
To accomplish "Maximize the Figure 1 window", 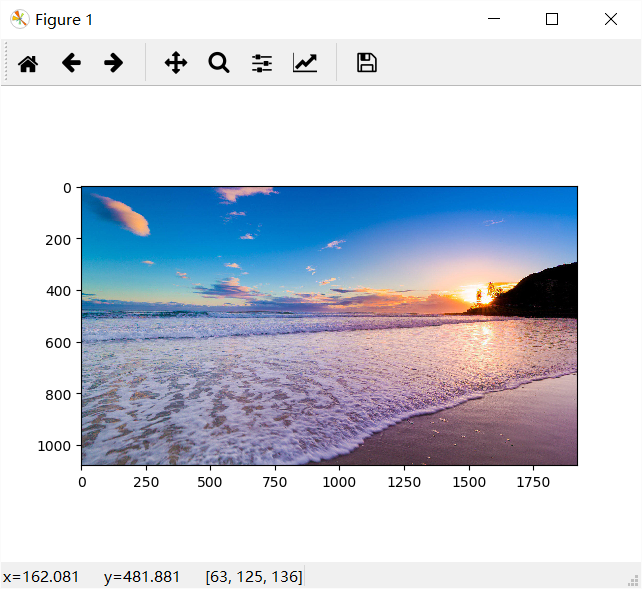I will (552, 19).
